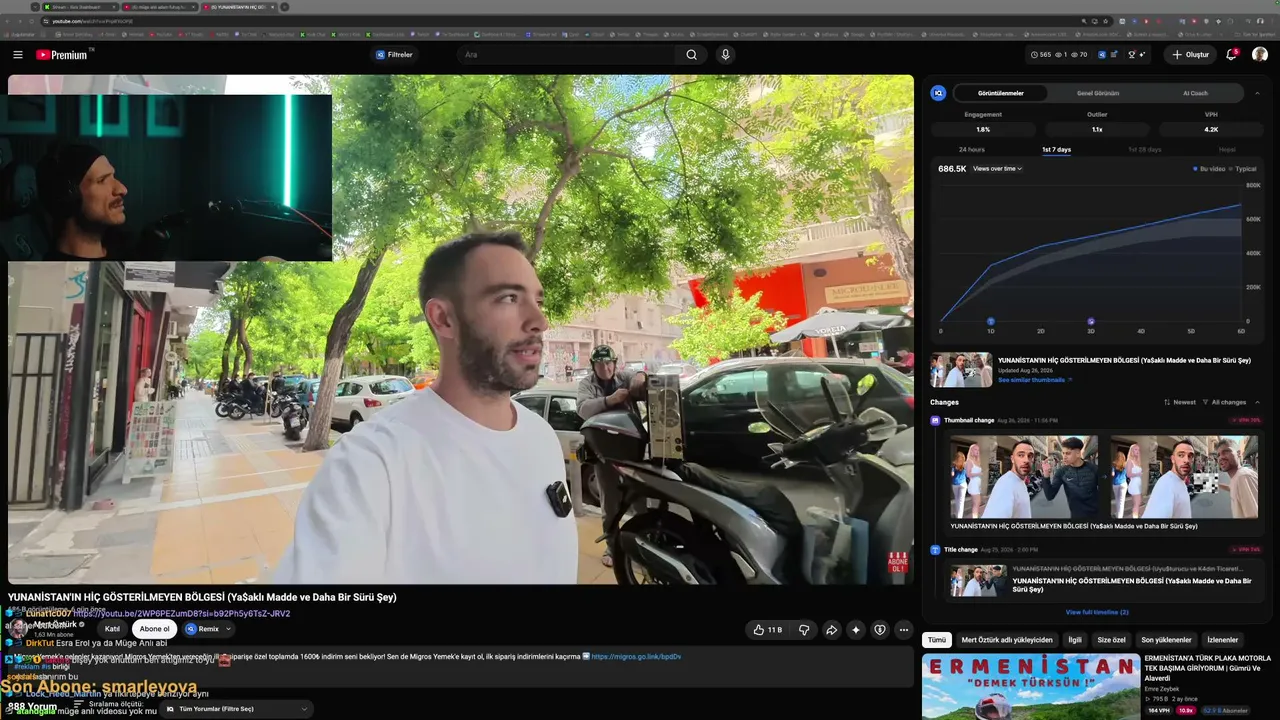The height and width of the screenshot is (720, 1280).
Task: Click the main video player frame
Action: tap(461, 329)
